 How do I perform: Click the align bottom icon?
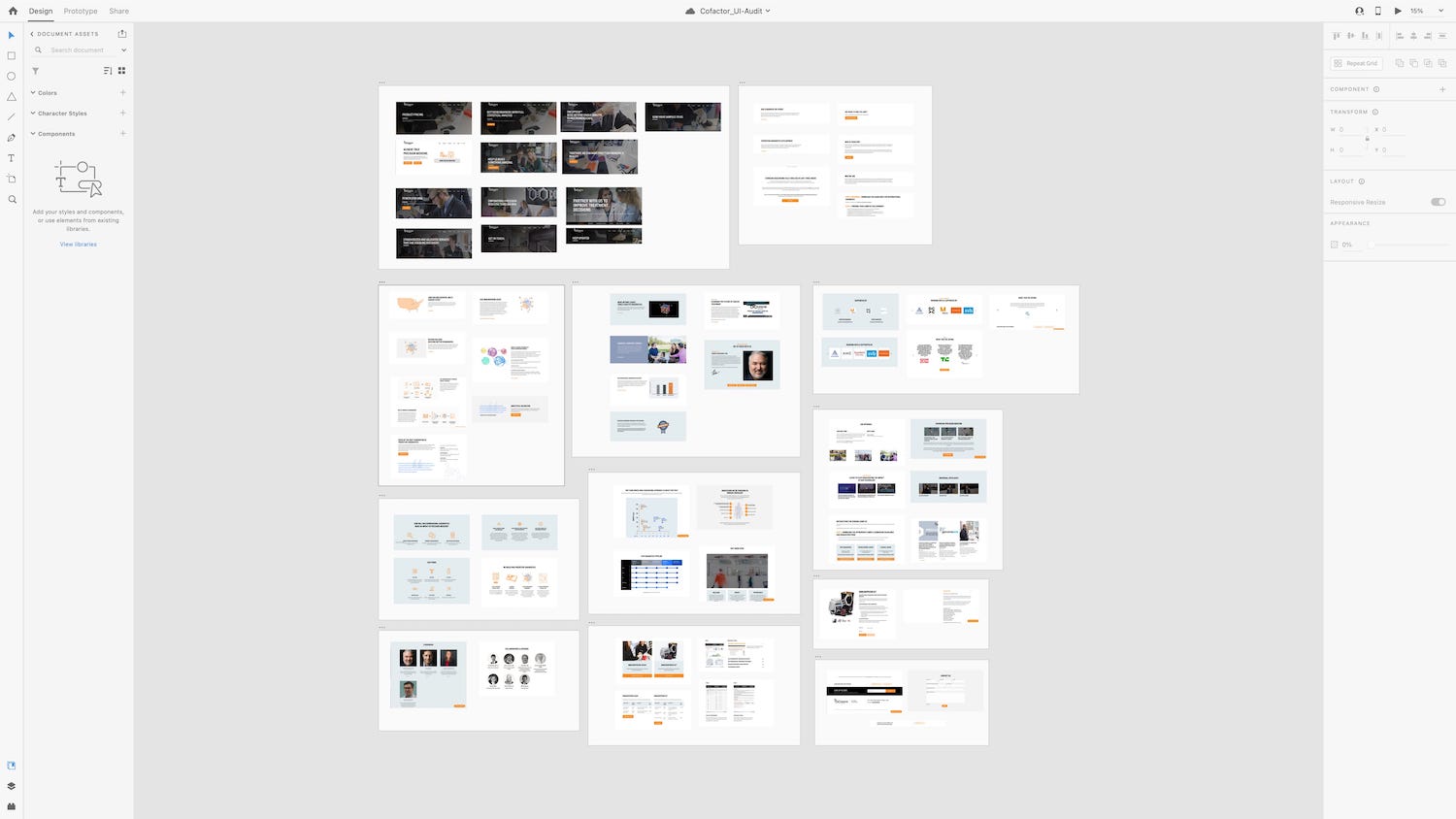1365,36
